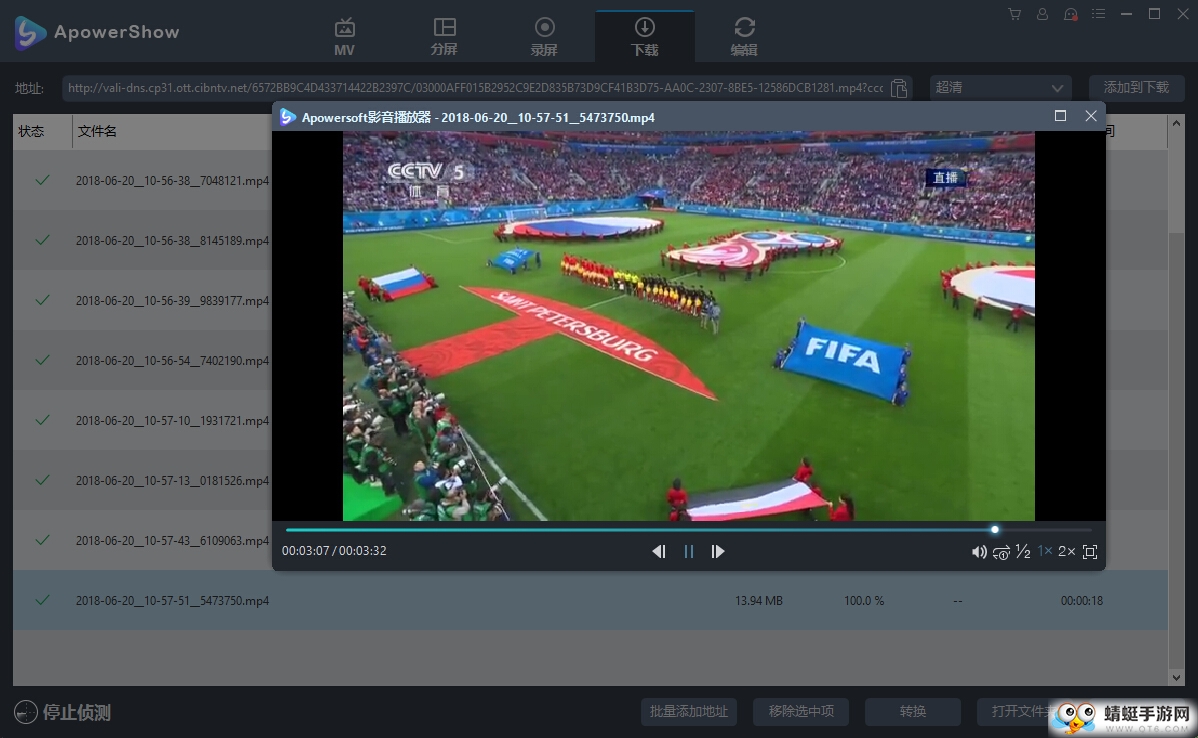The image size is (1198, 738).
Task: Click the checkmark status of 7048121.mp4
Action: tap(42, 180)
